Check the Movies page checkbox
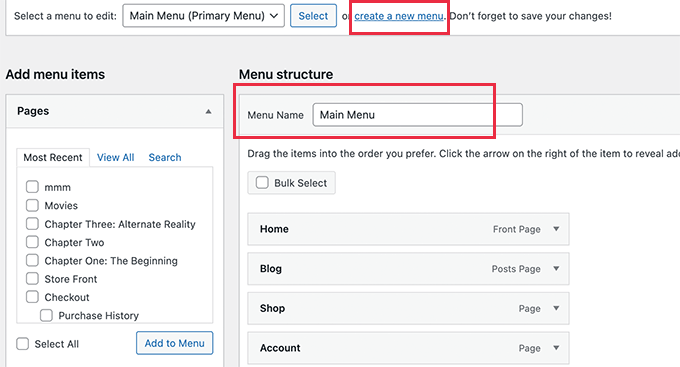 32,205
